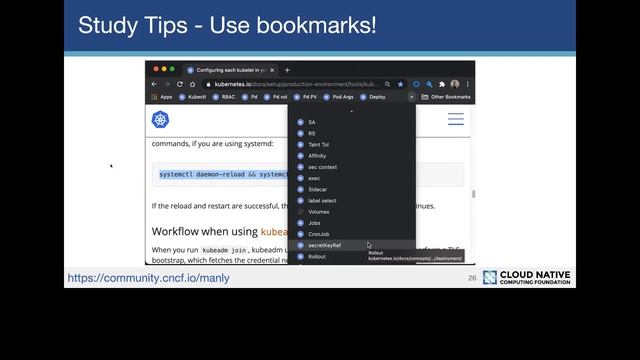Image resolution: width=640 pixels, height=360 pixels.
Task: Close the 'Configuring each kubelet' tab
Action: pos(272,70)
